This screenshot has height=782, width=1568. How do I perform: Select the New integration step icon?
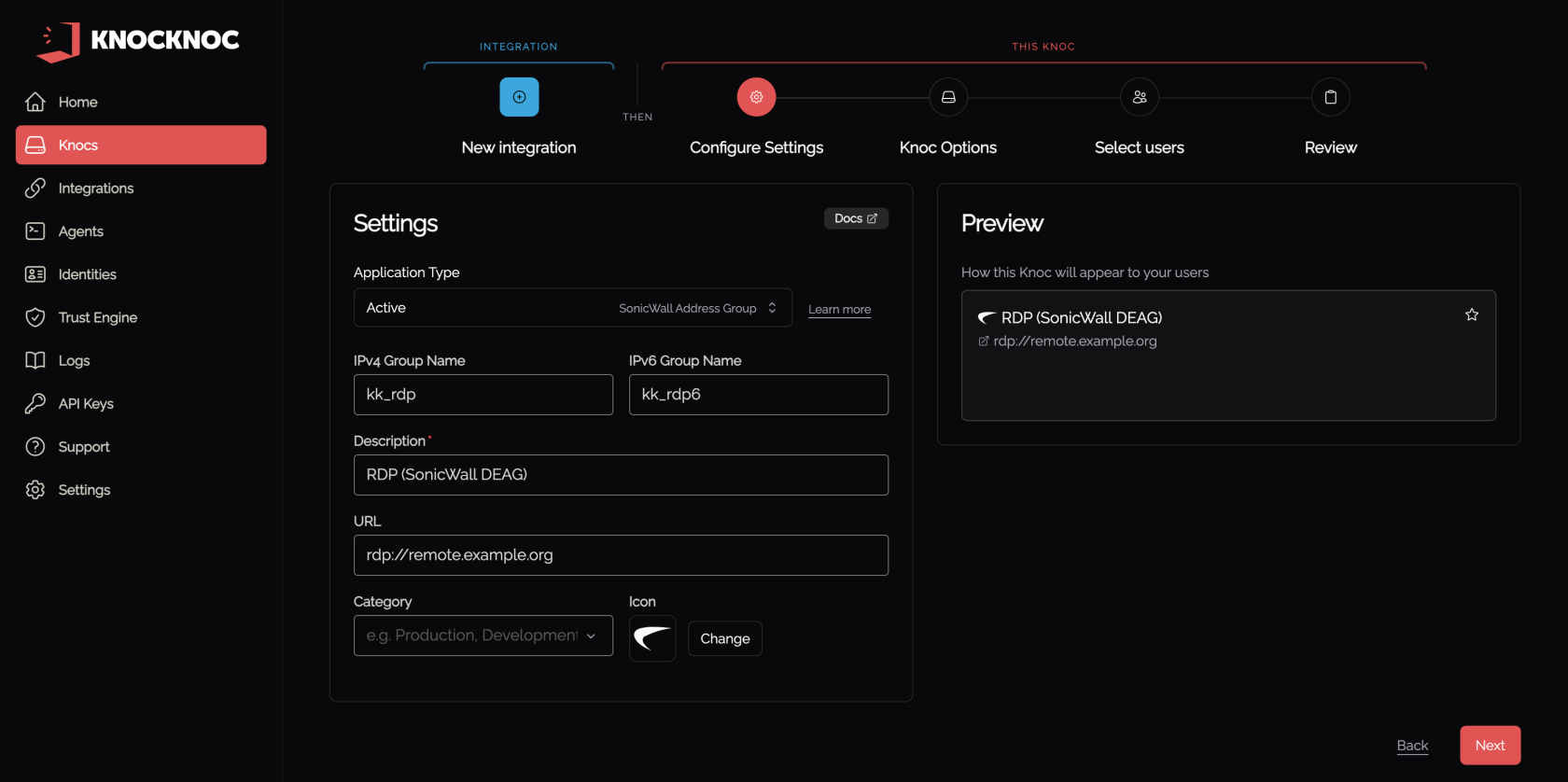pyautogui.click(x=519, y=97)
